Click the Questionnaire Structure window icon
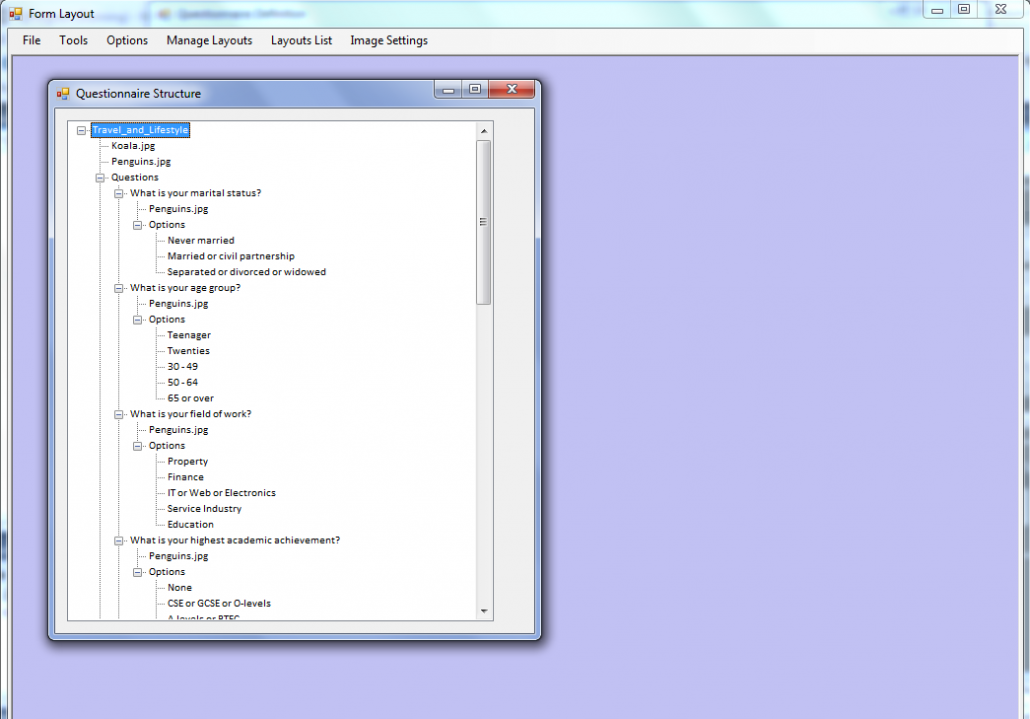The height and width of the screenshot is (719, 1030). [63, 93]
